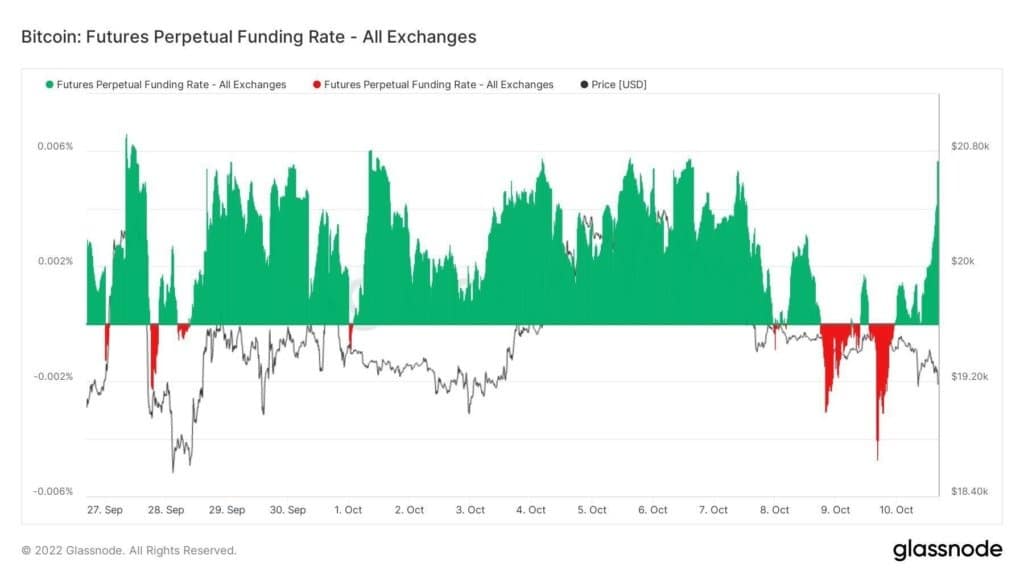Click the red Futures Perpetual Funding Rate legend label
This screenshot has height=576, width=1024.
click(438, 84)
